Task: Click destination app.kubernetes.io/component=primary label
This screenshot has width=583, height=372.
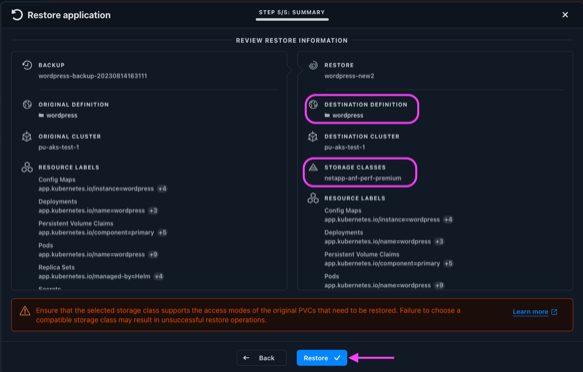Action: [x=382, y=263]
